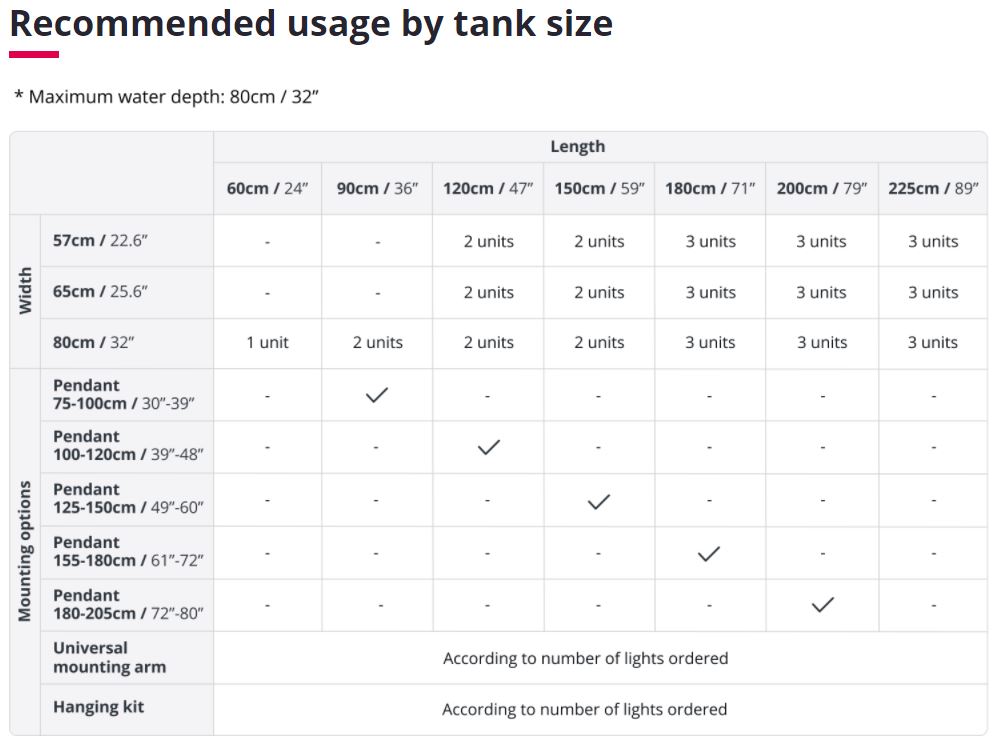Screen dimensions: 1000x745
Task: Click the Length header cell
Action: [x=578, y=147]
